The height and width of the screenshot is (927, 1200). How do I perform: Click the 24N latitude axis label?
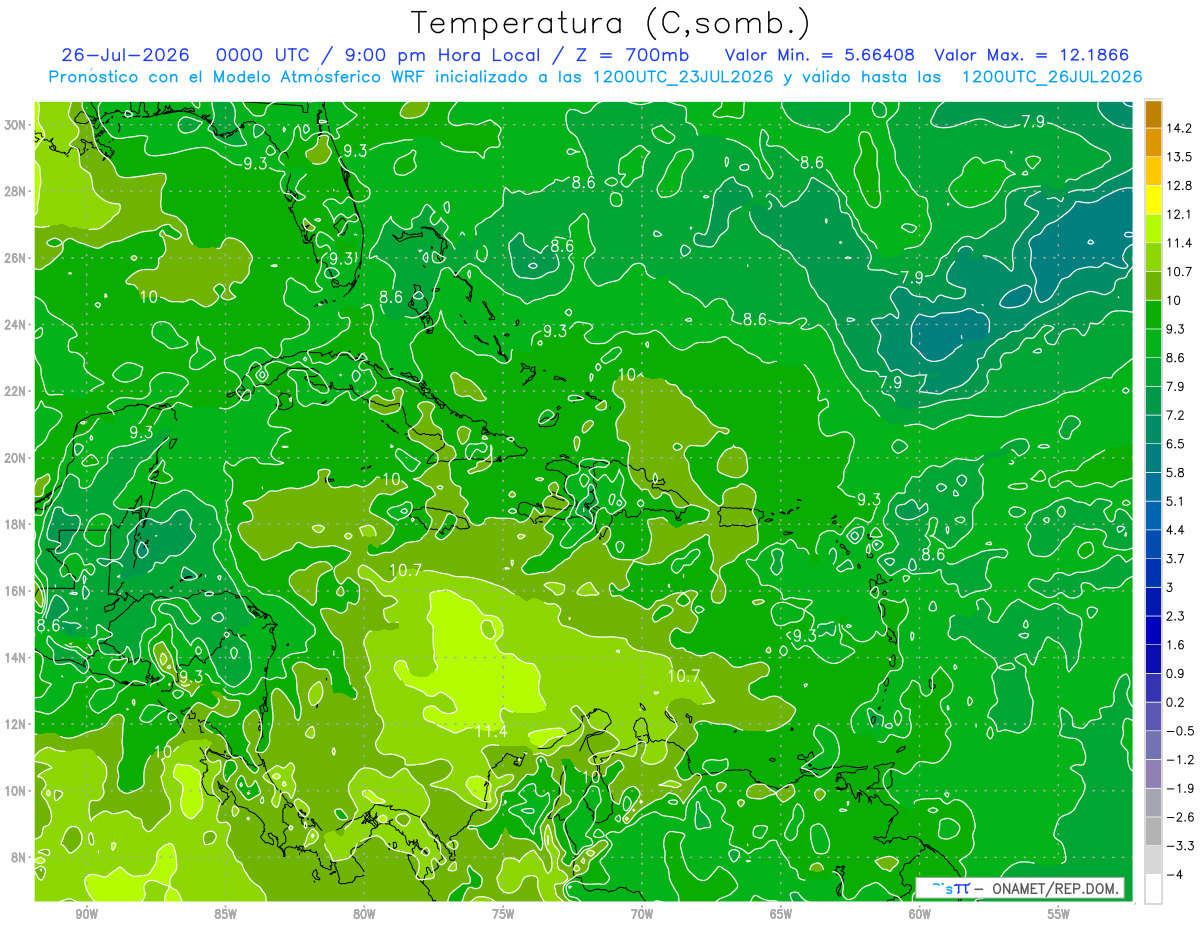[x=17, y=325]
